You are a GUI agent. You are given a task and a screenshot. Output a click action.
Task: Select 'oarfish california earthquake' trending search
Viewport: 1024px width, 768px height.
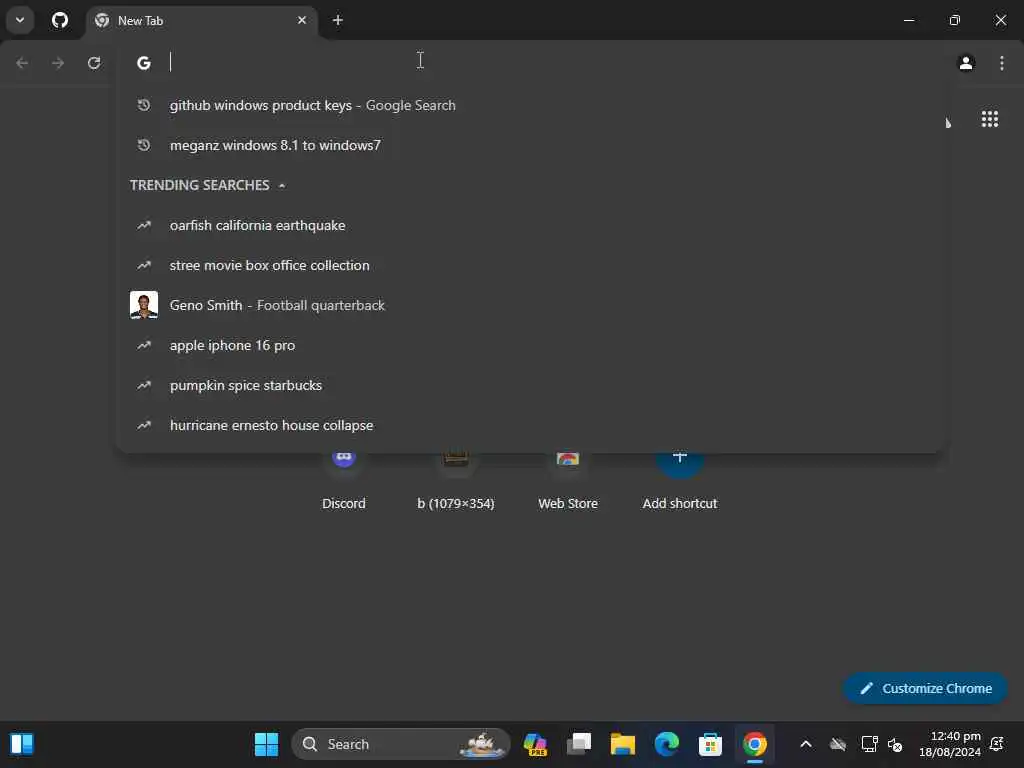pos(530,225)
